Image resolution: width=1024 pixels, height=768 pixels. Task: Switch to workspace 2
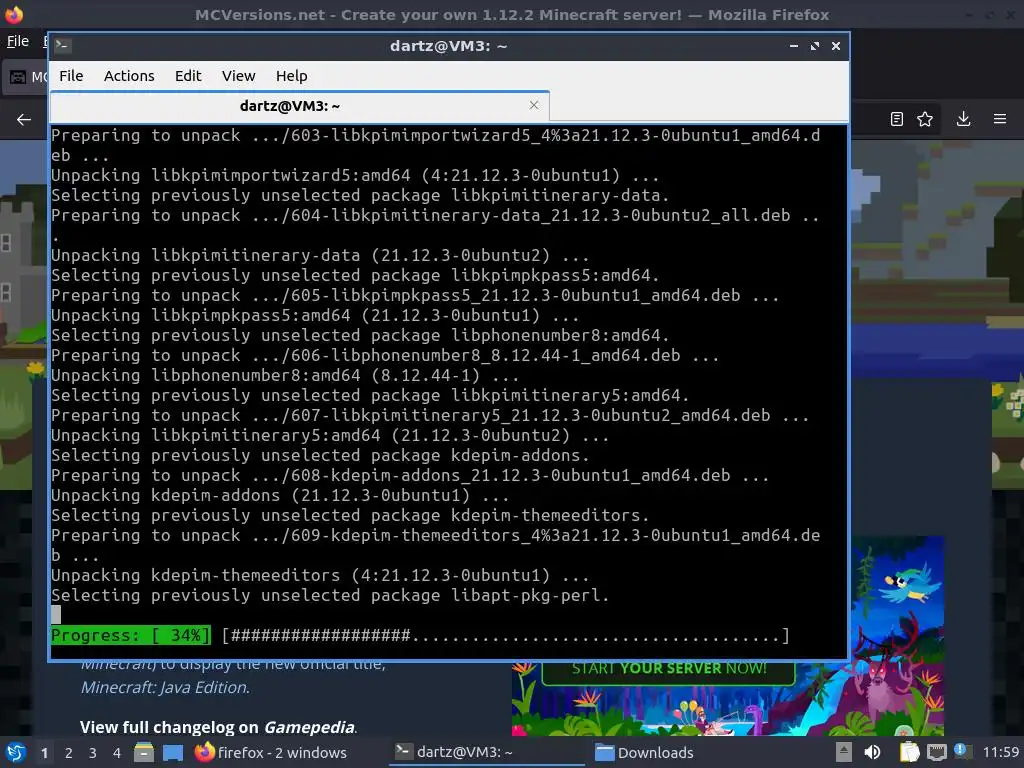pyautogui.click(x=69, y=753)
